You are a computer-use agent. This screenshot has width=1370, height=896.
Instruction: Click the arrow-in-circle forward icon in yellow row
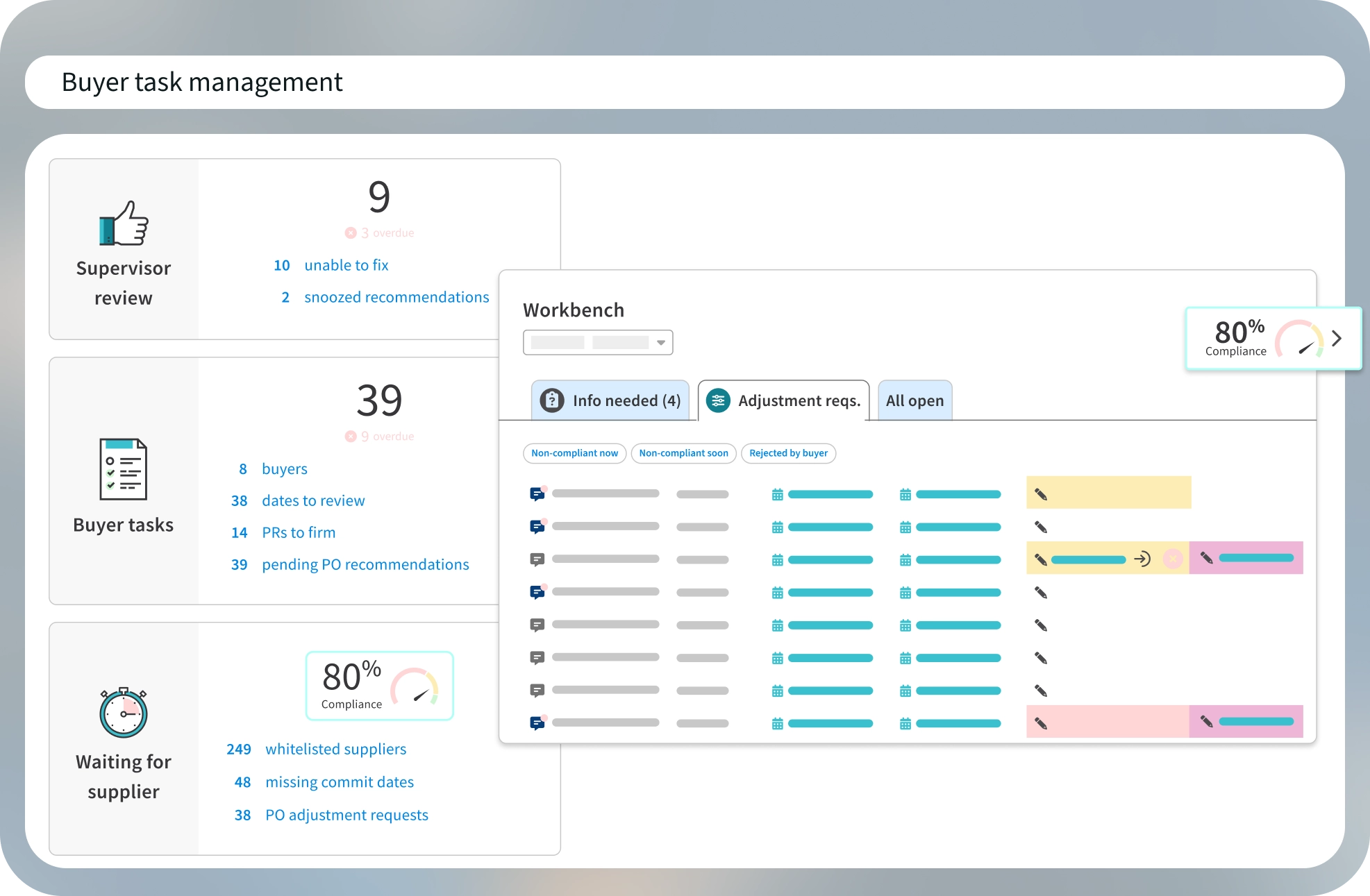point(1142,559)
